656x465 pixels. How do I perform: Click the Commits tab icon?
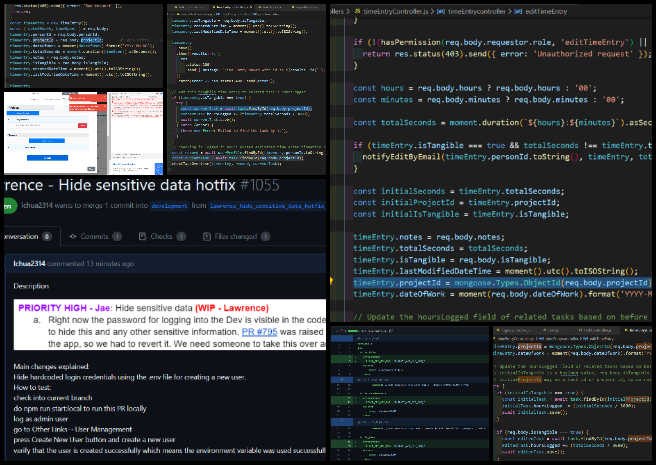[73, 236]
